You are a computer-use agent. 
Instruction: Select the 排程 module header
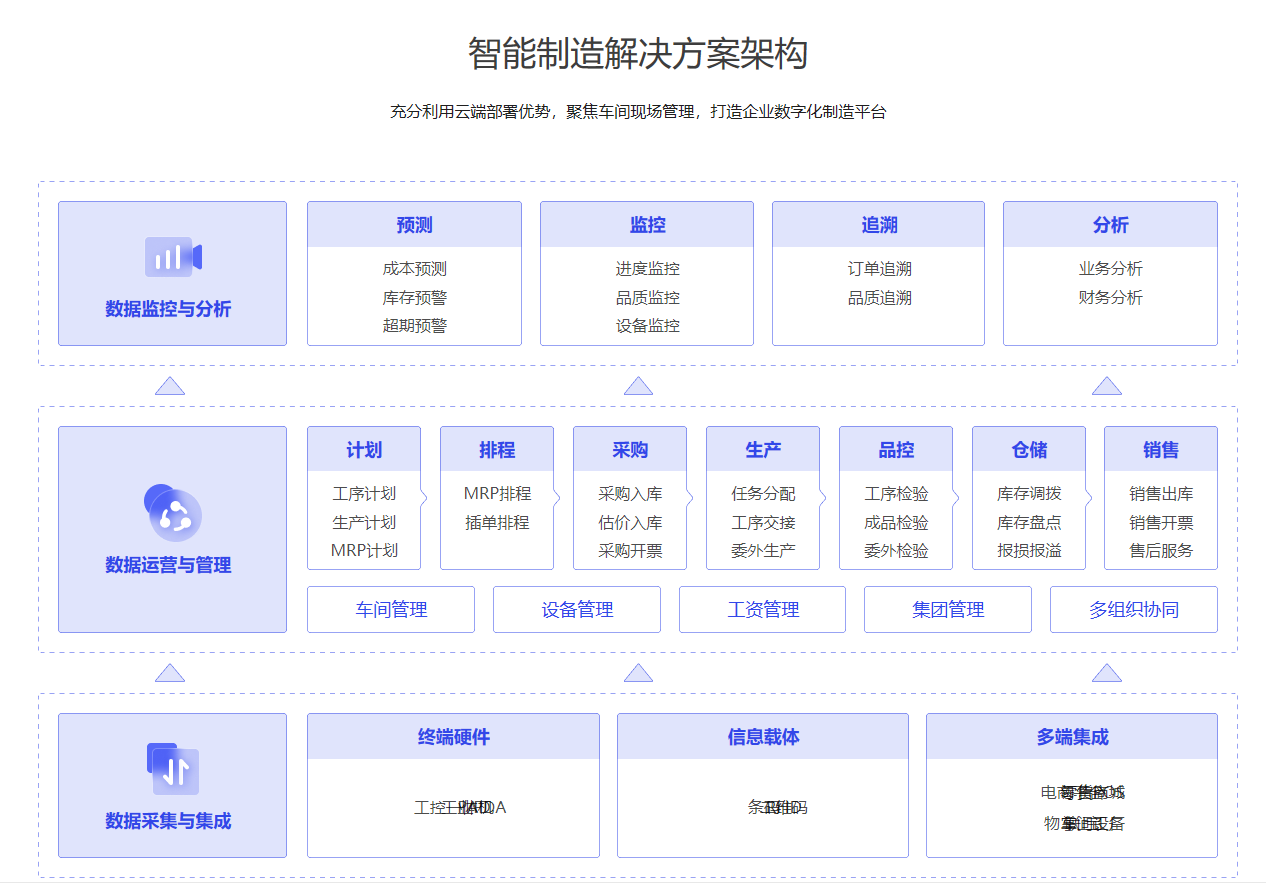(x=497, y=450)
